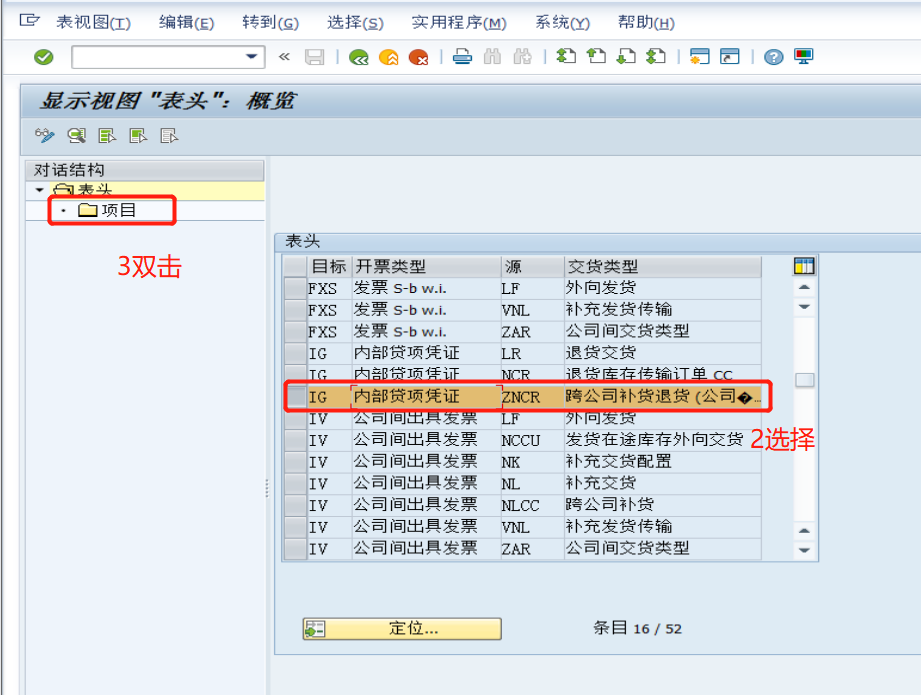Select row selector for IV ZAR row
The height and width of the screenshot is (695, 921).
[x=295, y=549]
